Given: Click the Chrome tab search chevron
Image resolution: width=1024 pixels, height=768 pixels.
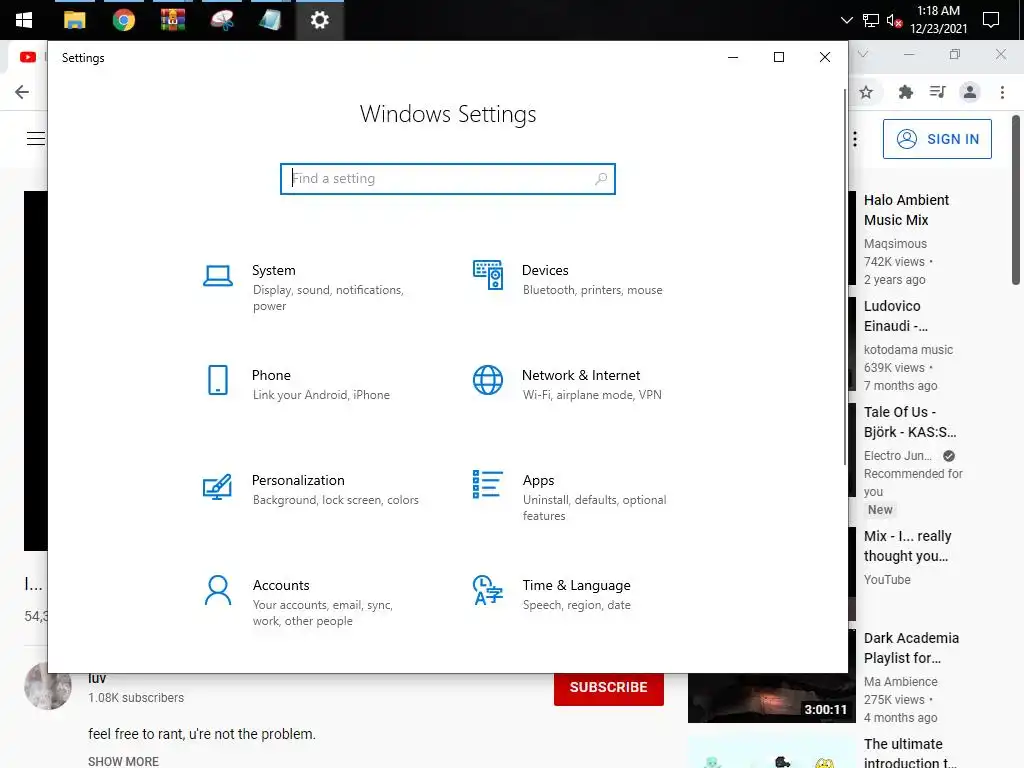Looking at the screenshot, I should [863, 54].
